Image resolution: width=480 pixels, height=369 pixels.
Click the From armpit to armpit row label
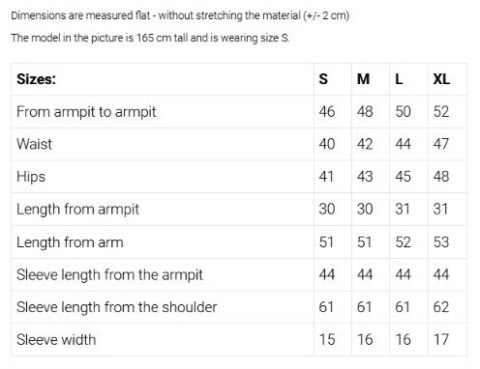pos(86,112)
